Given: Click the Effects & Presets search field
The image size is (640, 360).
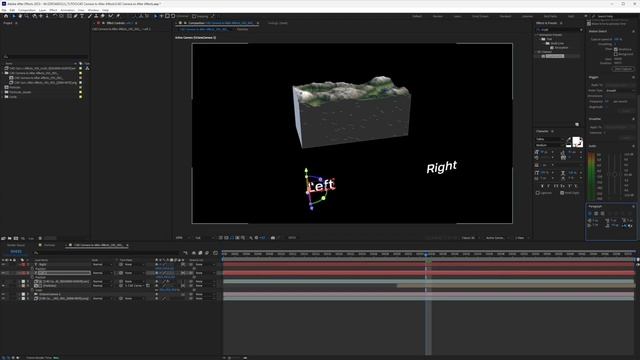Looking at the screenshot, I should (x=558, y=30).
